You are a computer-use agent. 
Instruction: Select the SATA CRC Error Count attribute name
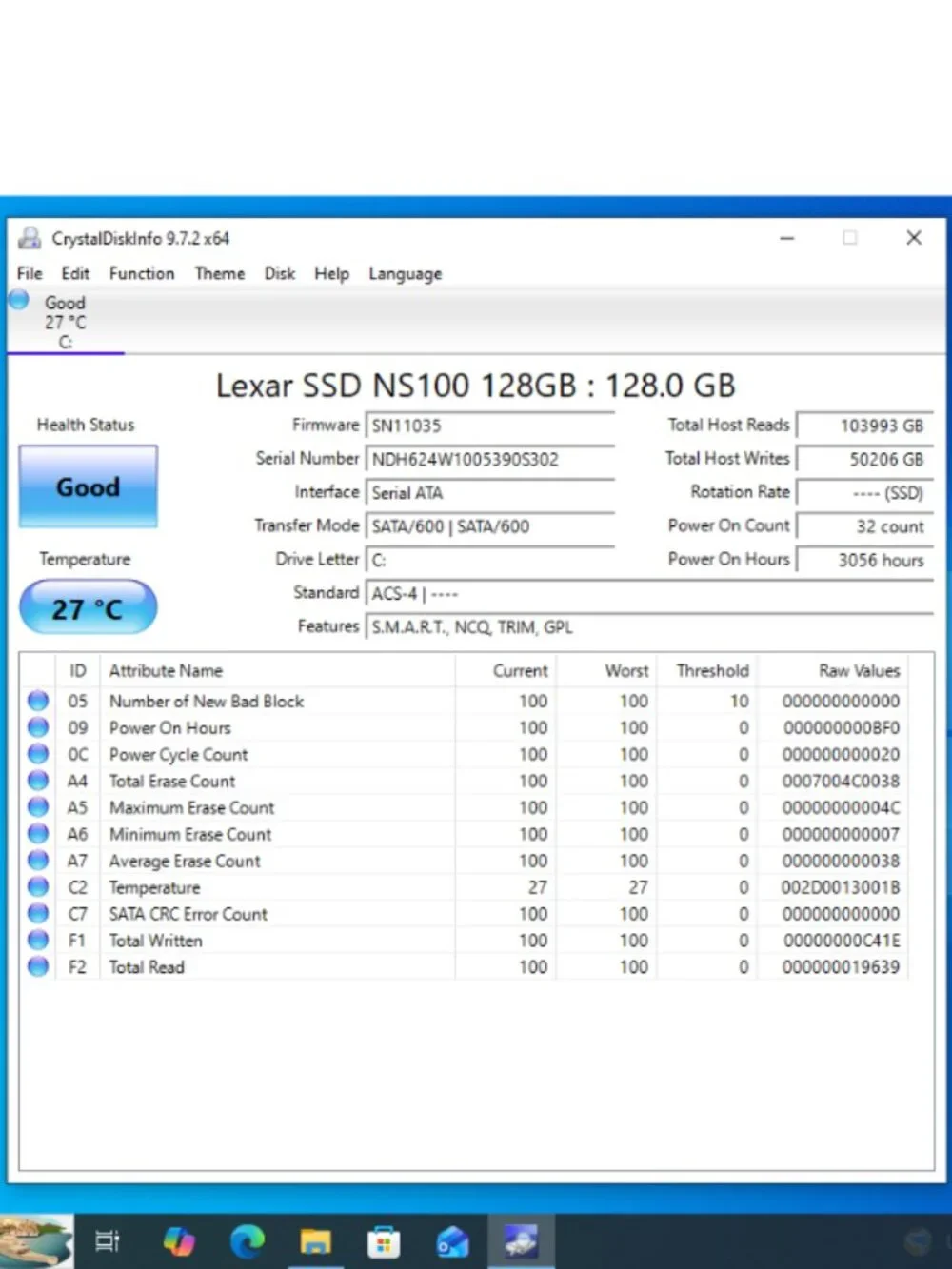188,913
